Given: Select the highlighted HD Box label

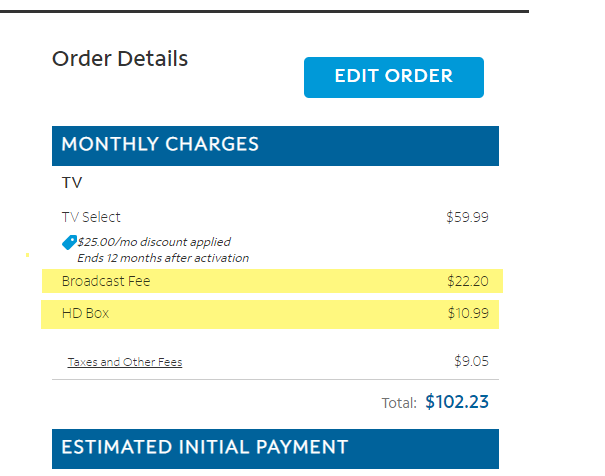Looking at the screenshot, I should tap(85, 313).
